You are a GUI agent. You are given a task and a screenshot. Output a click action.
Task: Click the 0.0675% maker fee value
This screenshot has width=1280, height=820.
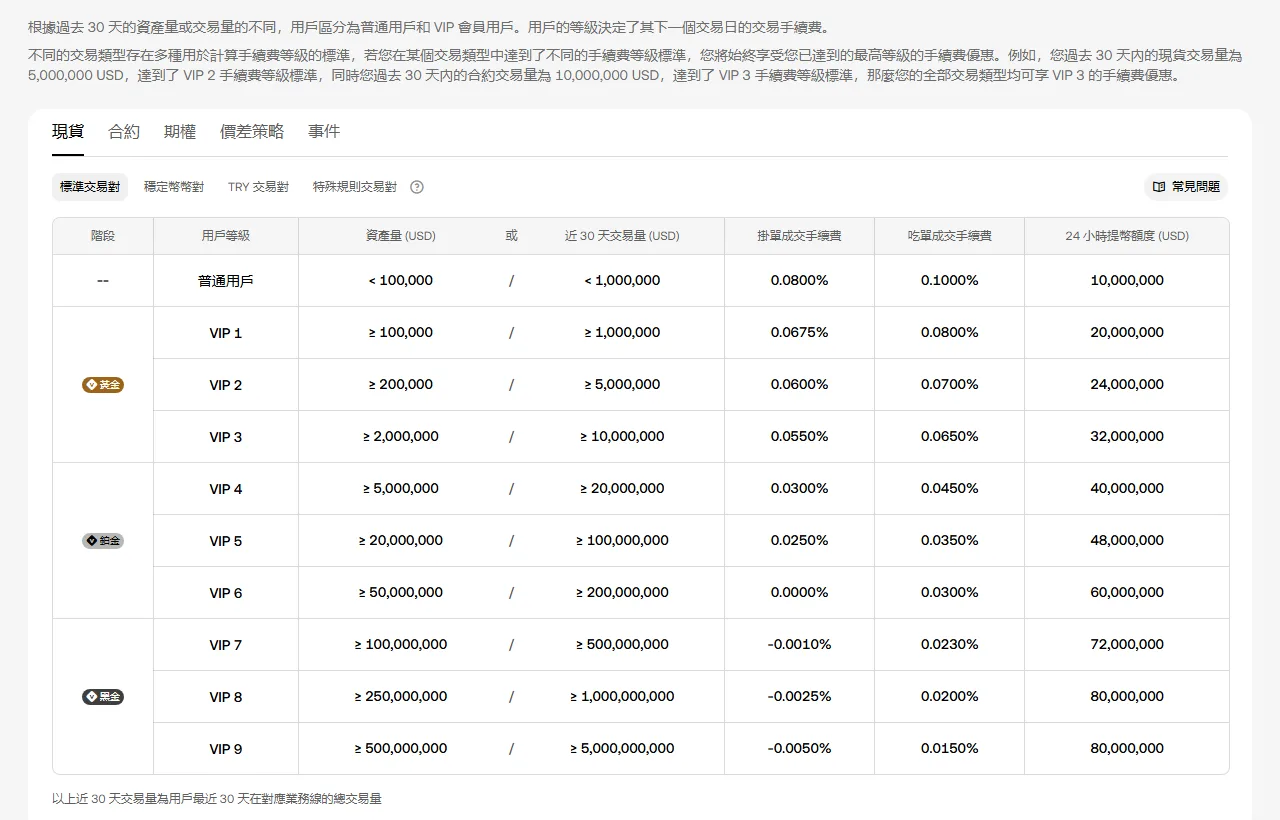coord(800,333)
